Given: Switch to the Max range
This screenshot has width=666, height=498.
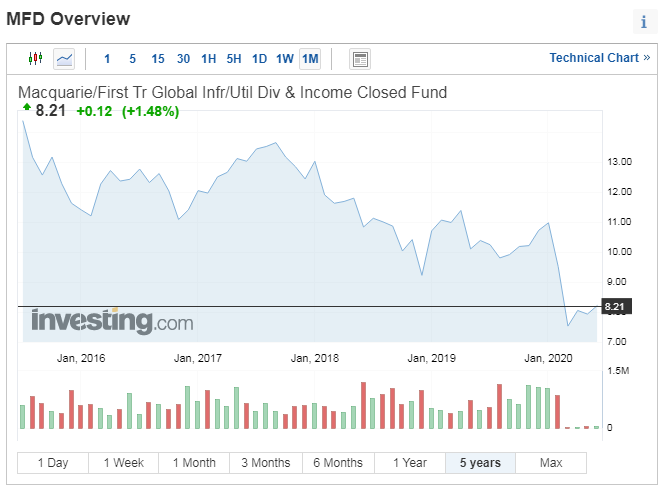Looking at the screenshot, I should tap(551, 463).
